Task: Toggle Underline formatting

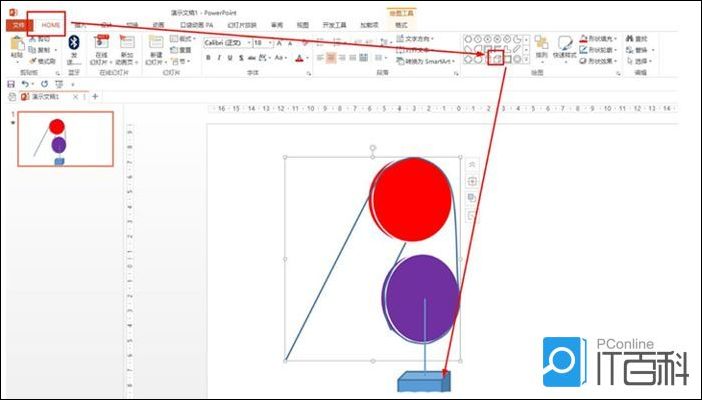Action: (x=230, y=58)
